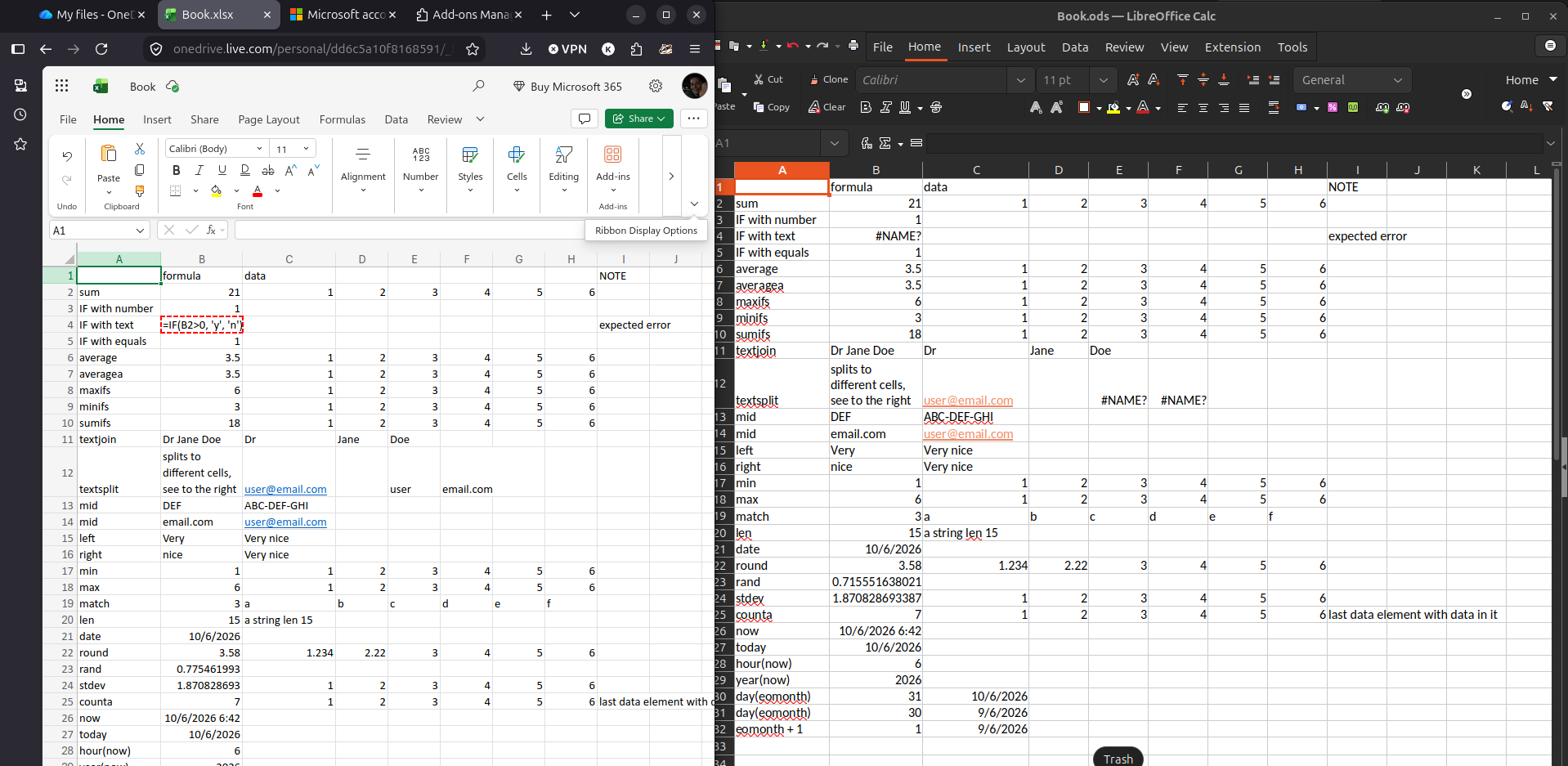Click LibreOffice print icon in toolbar
The image size is (1568, 766).
tap(853, 46)
